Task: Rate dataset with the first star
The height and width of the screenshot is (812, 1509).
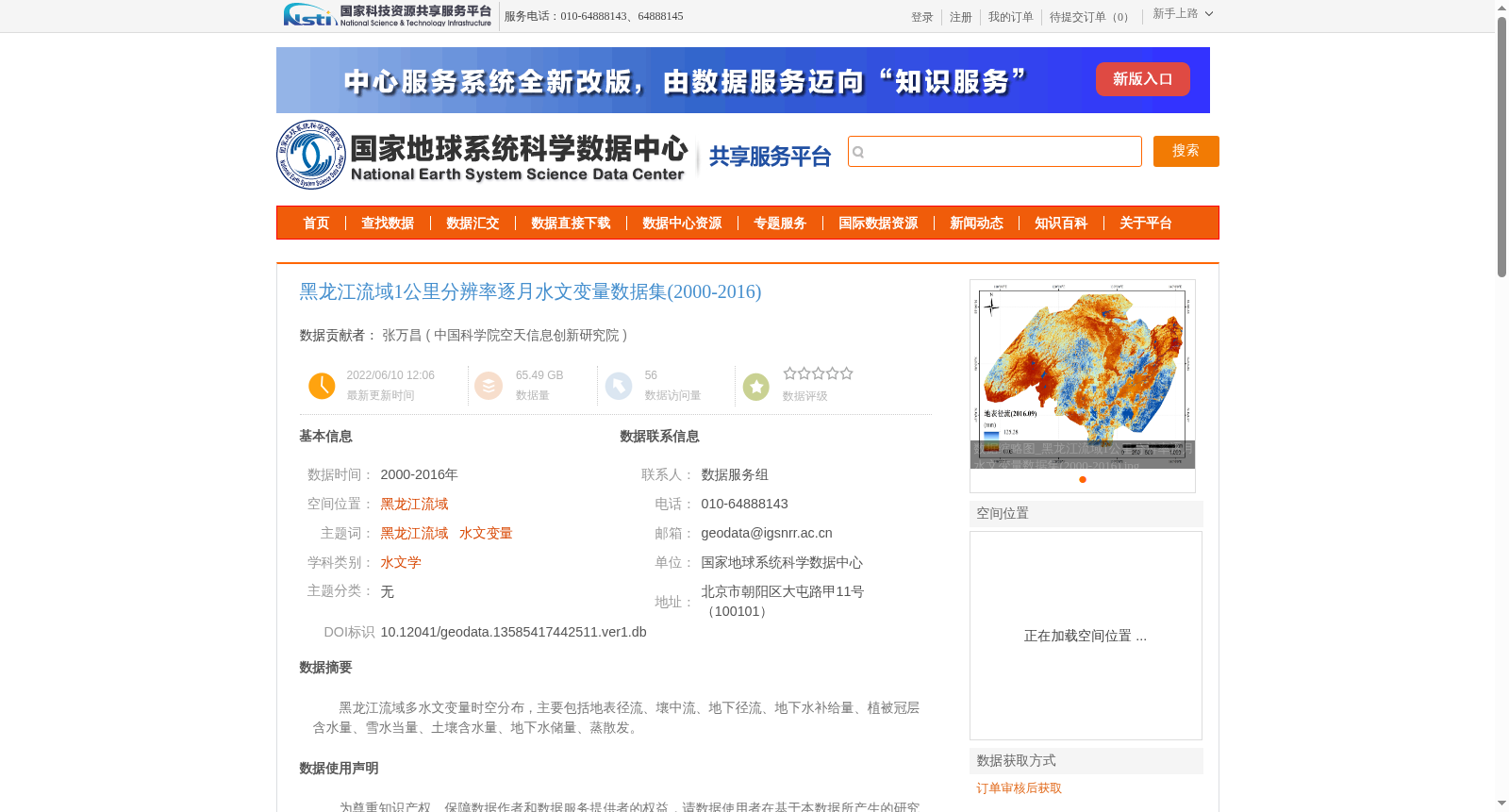Action: 789,373
